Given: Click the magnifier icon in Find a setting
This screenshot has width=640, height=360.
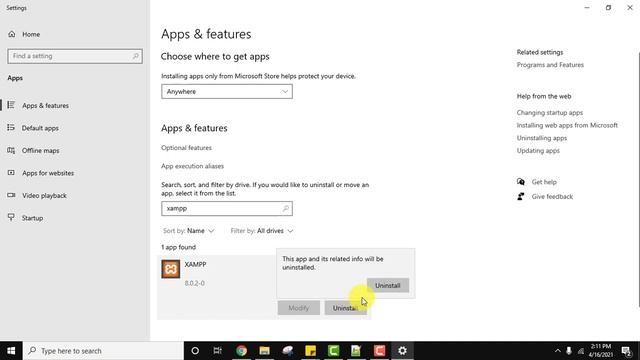Looking at the screenshot, I should coord(136,56).
